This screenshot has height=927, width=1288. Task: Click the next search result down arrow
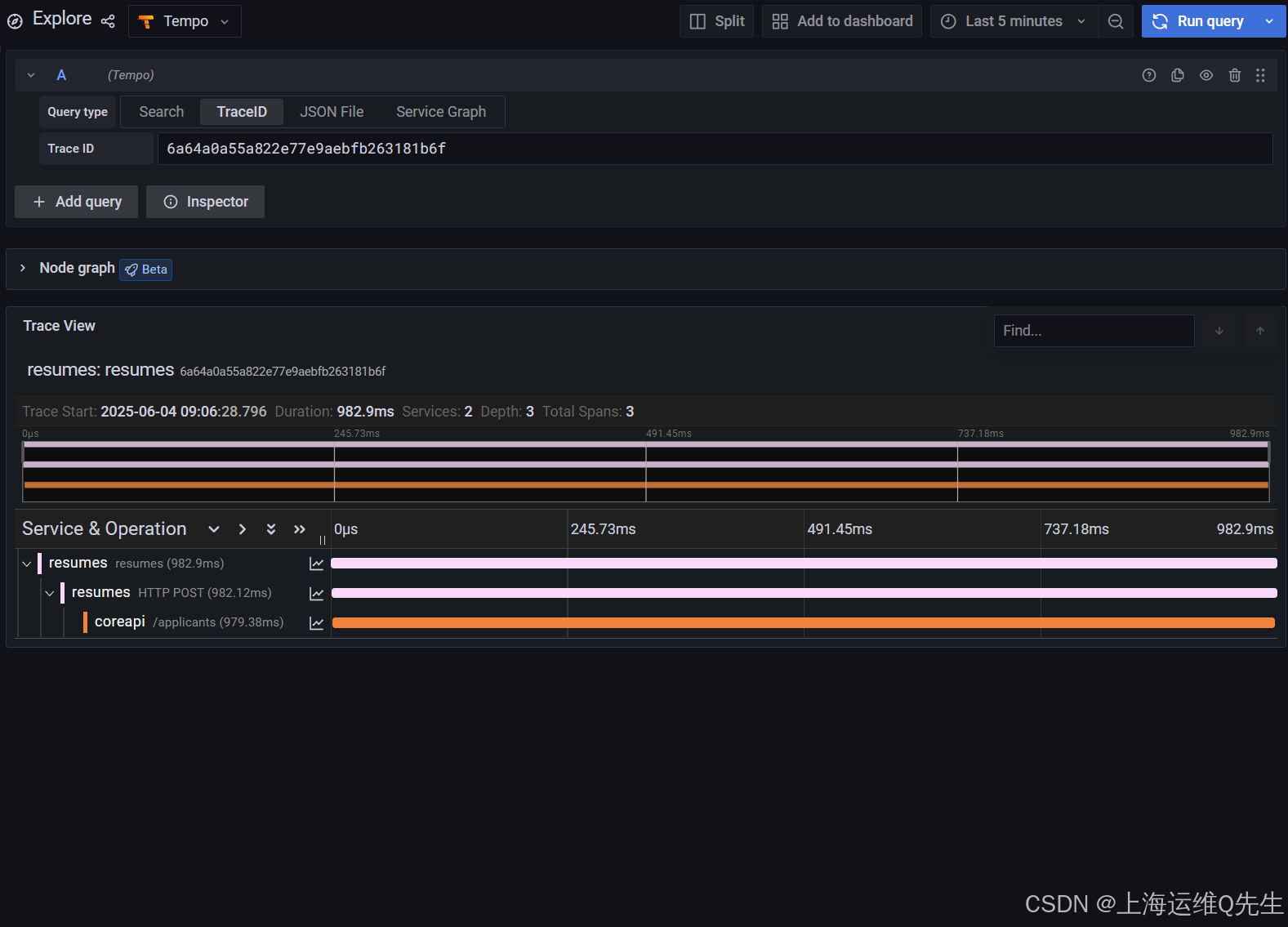[x=1219, y=331]
